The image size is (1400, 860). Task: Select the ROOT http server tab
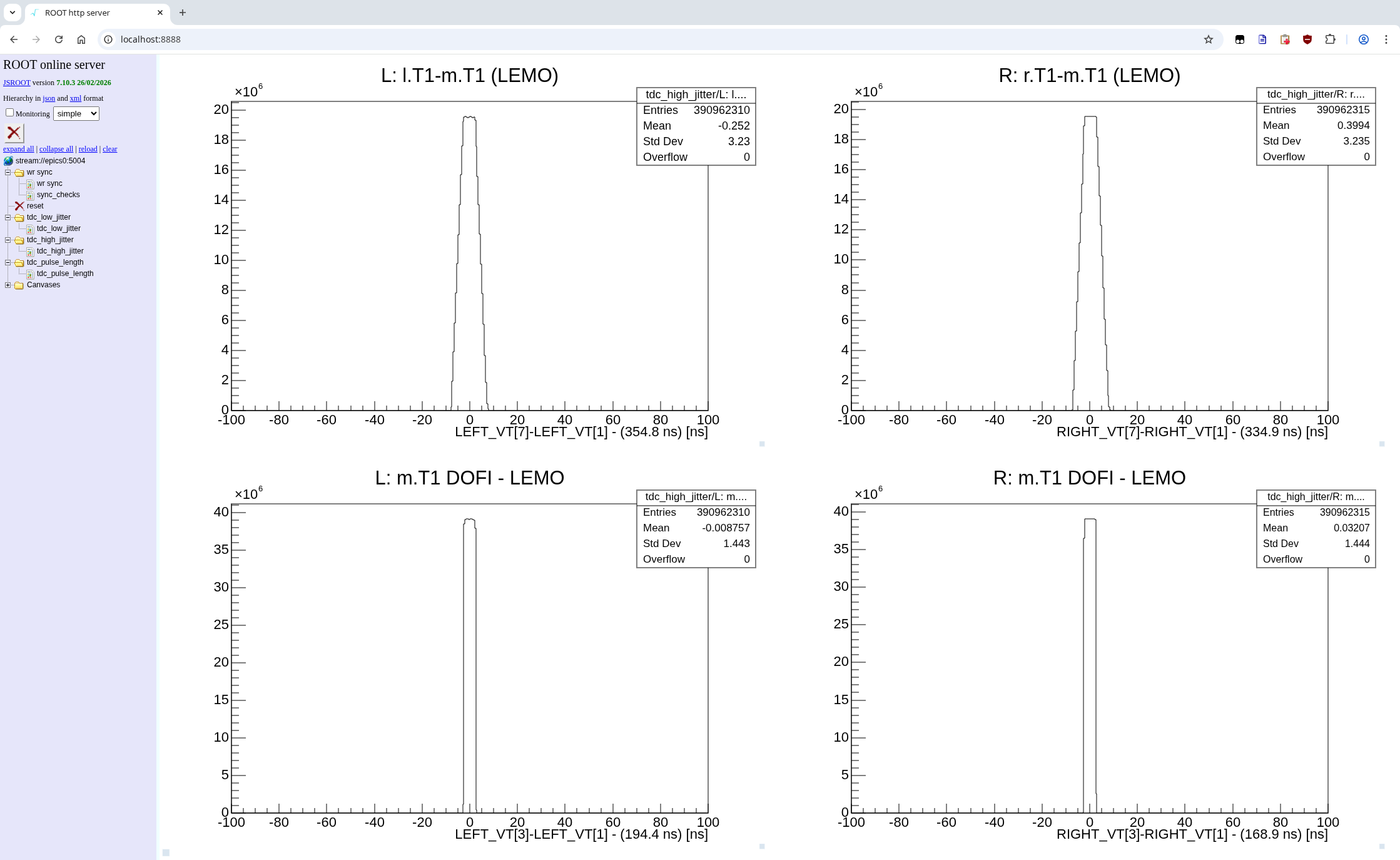click(x=97, y=13)
